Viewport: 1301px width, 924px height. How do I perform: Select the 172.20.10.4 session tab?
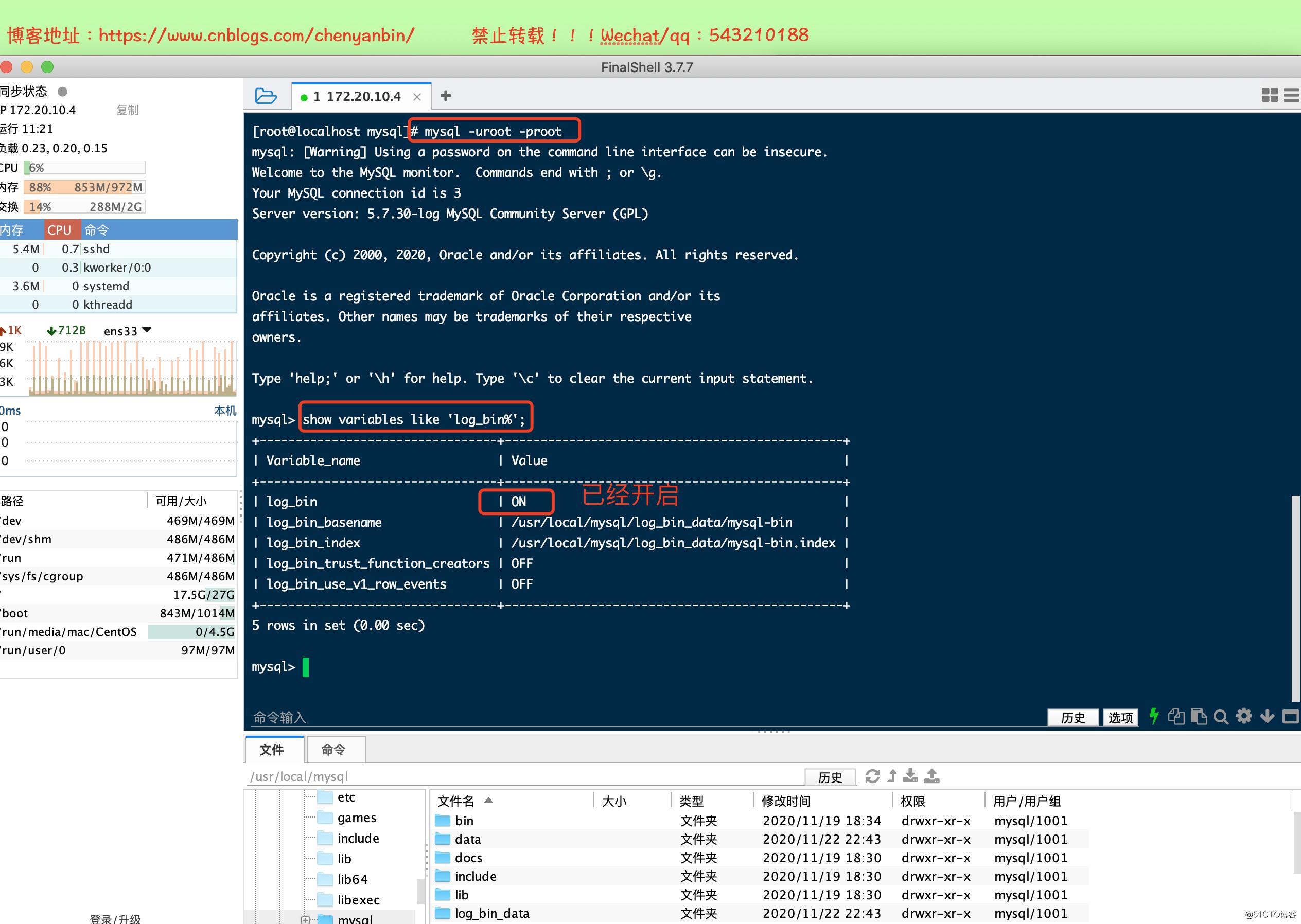tap(357, 96)
